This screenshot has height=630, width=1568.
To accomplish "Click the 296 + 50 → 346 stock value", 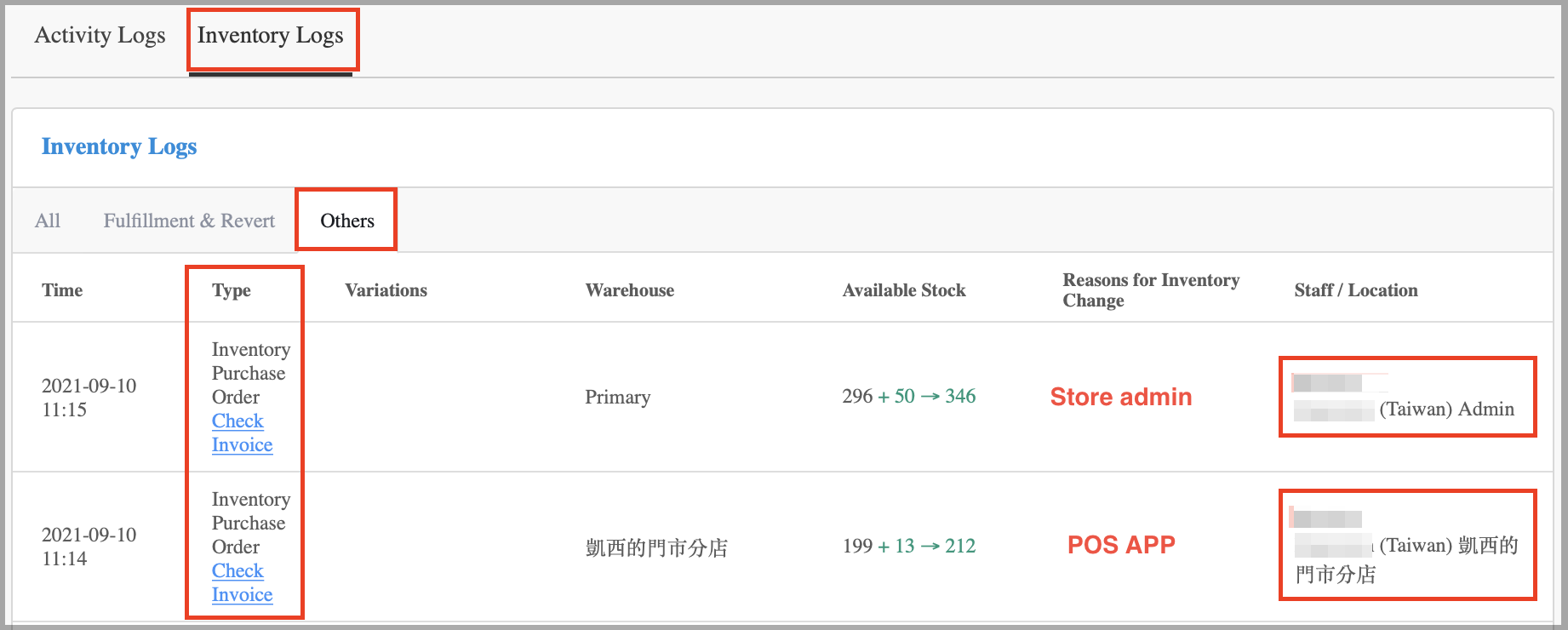I will coord(908,397).
